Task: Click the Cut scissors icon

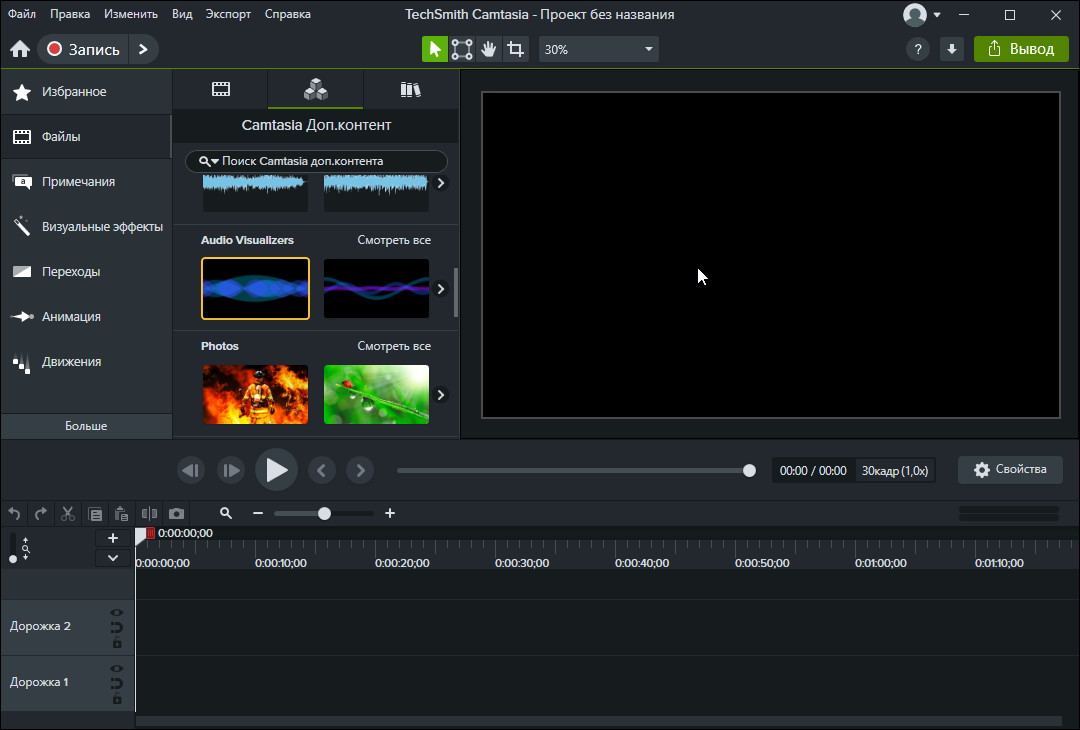Action: pos(68,514)
